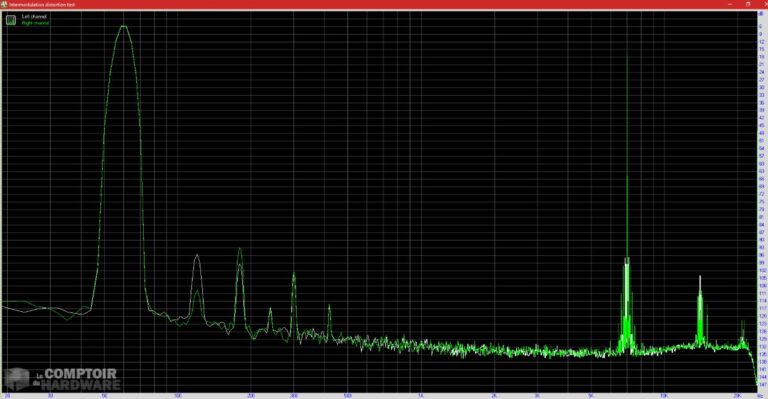Click the spectrum legend icon
The width and height of the screenshot is (768, 399).
tap(11, 20)
